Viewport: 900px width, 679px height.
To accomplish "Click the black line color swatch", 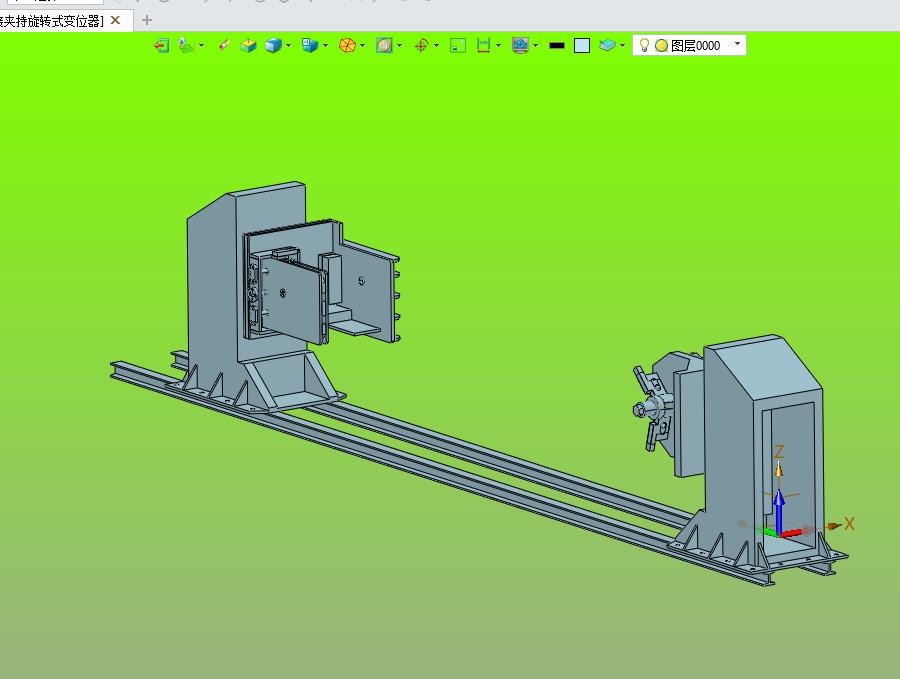I will pos(557,45).
